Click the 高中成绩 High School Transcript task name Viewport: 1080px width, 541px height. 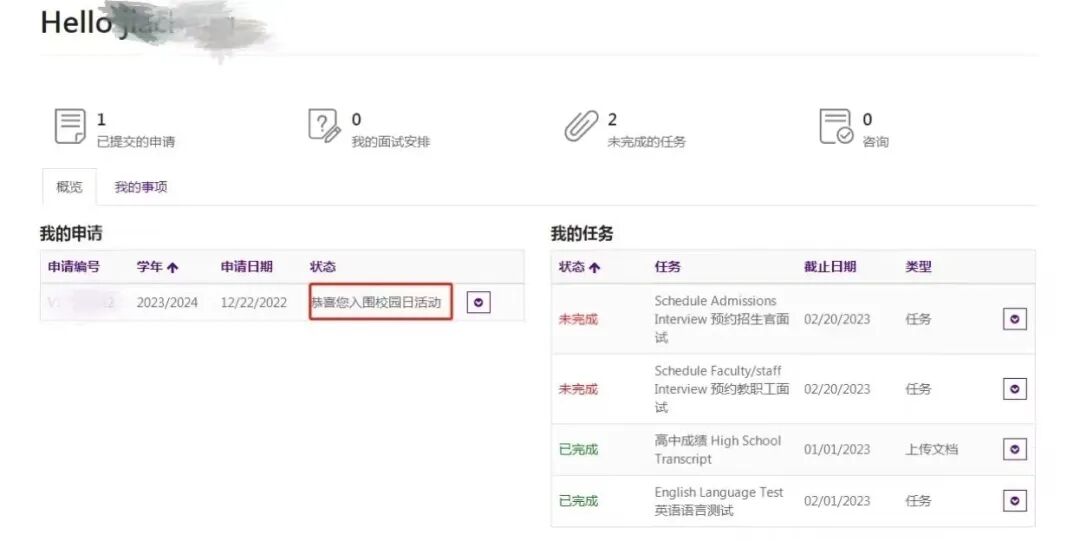[x=718, y=449]
